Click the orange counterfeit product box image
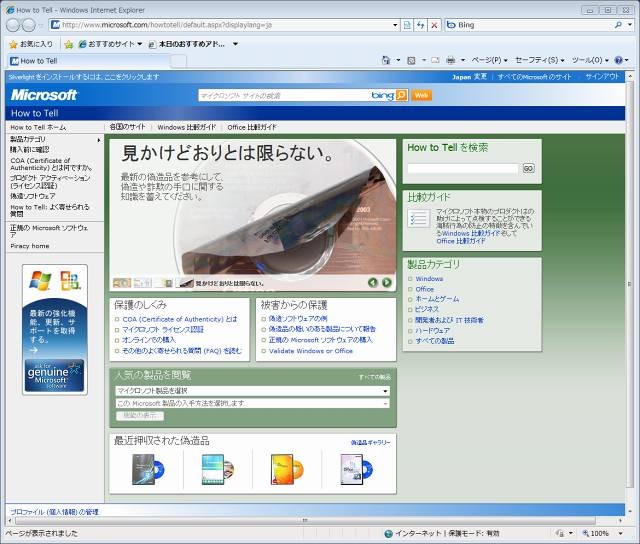 [287, 469]
